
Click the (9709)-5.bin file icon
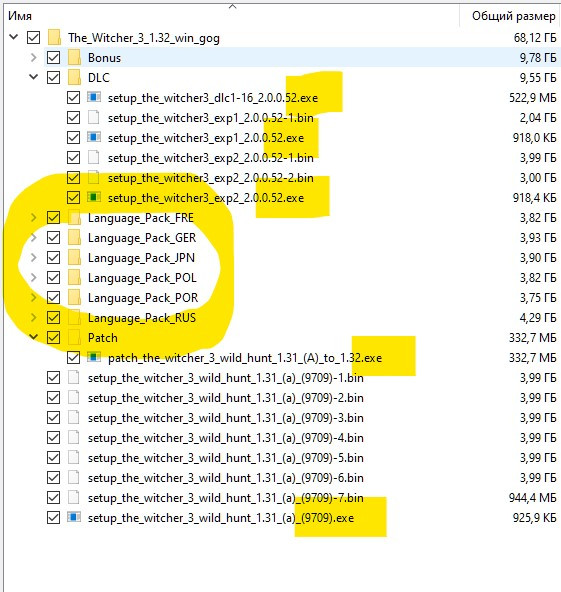point(74,457)
